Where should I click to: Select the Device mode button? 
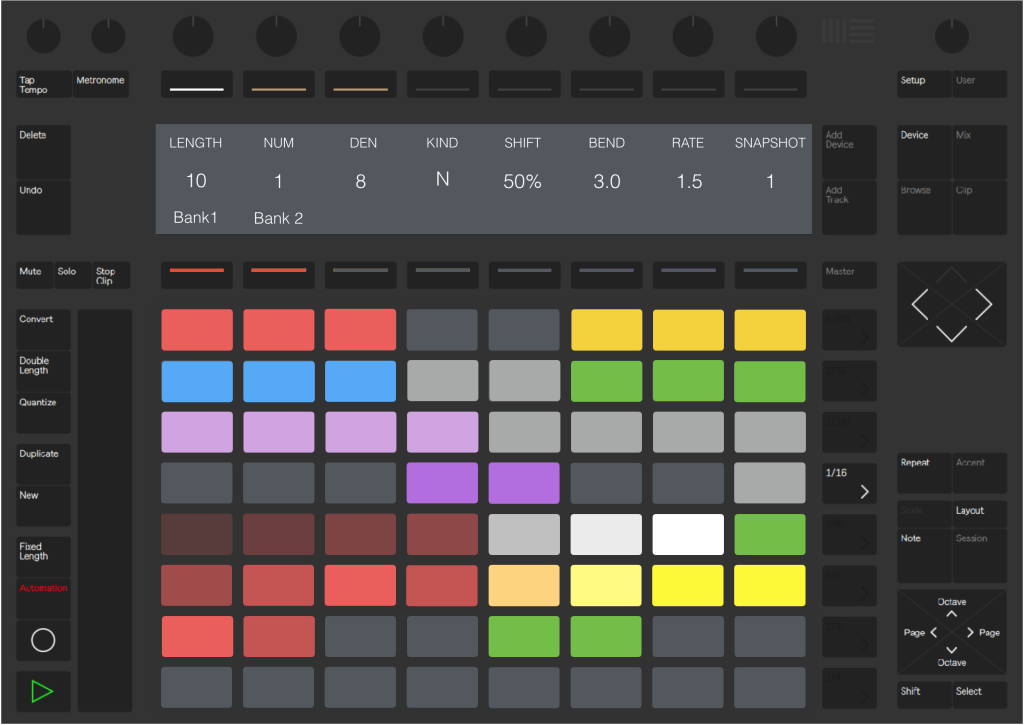[x=923, y=152]
